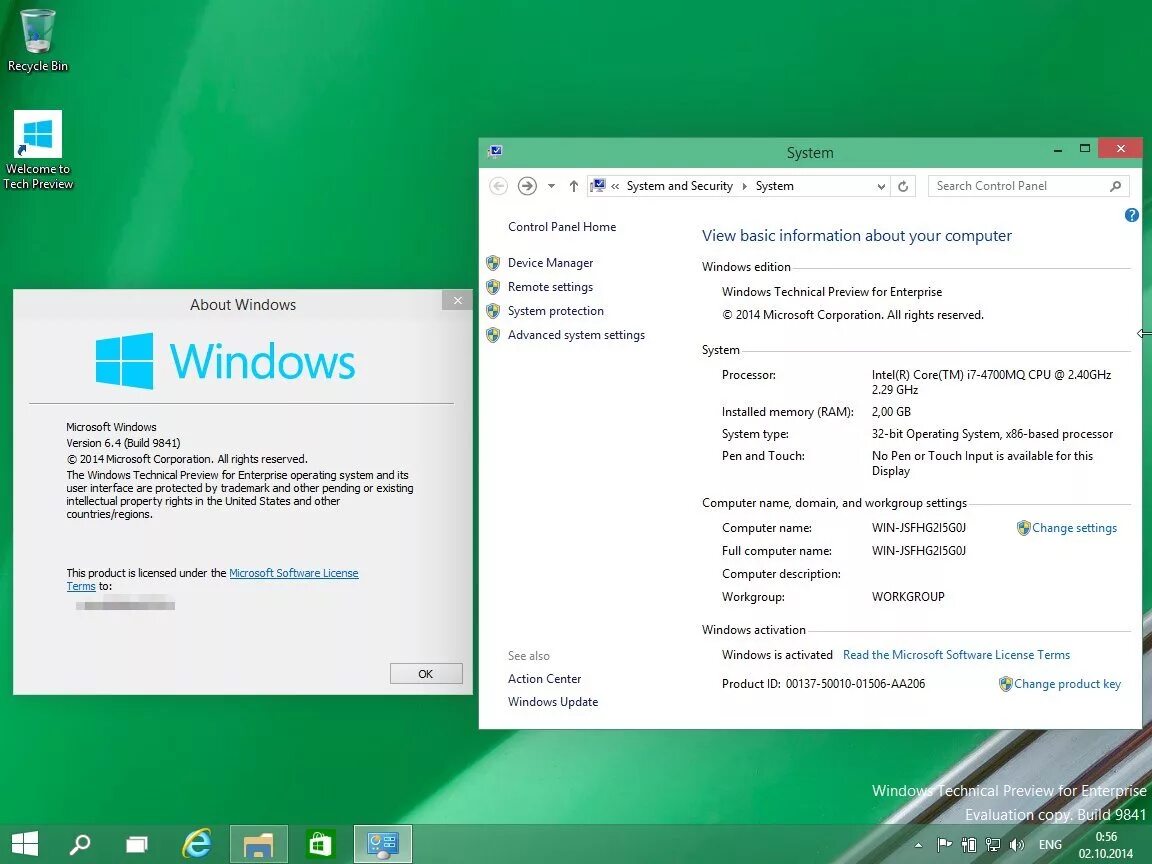
Task: Click the '2,00 GB' installed memory value
Action: point(891,411)
